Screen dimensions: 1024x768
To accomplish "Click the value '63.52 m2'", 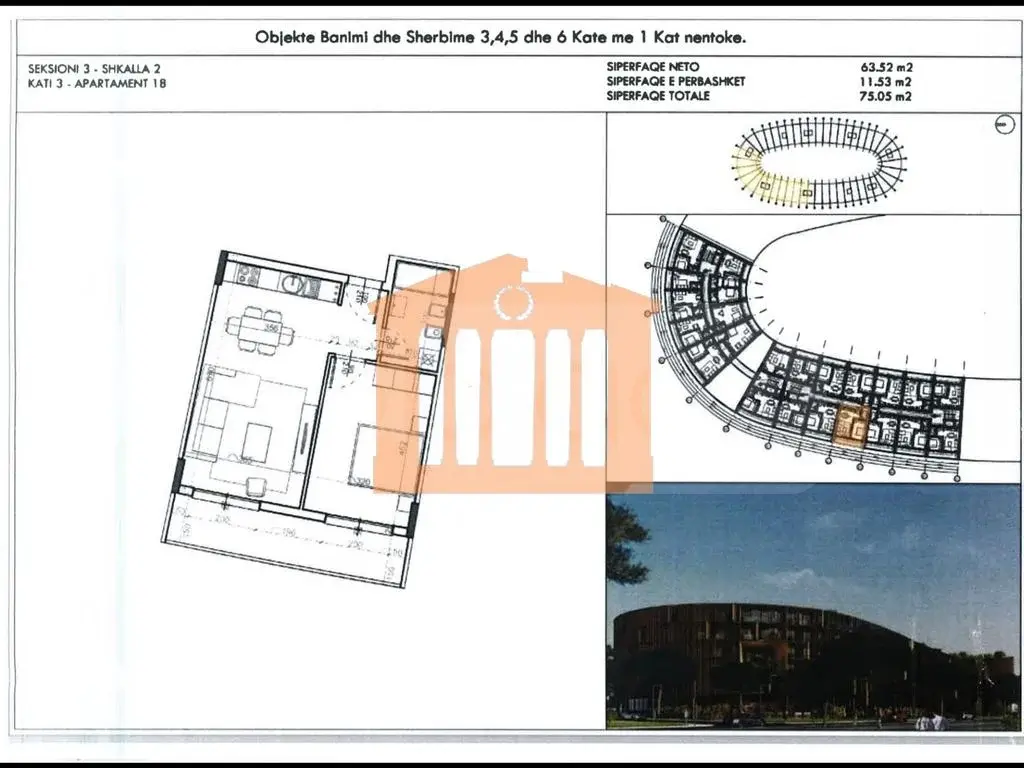I will point(886,67).
